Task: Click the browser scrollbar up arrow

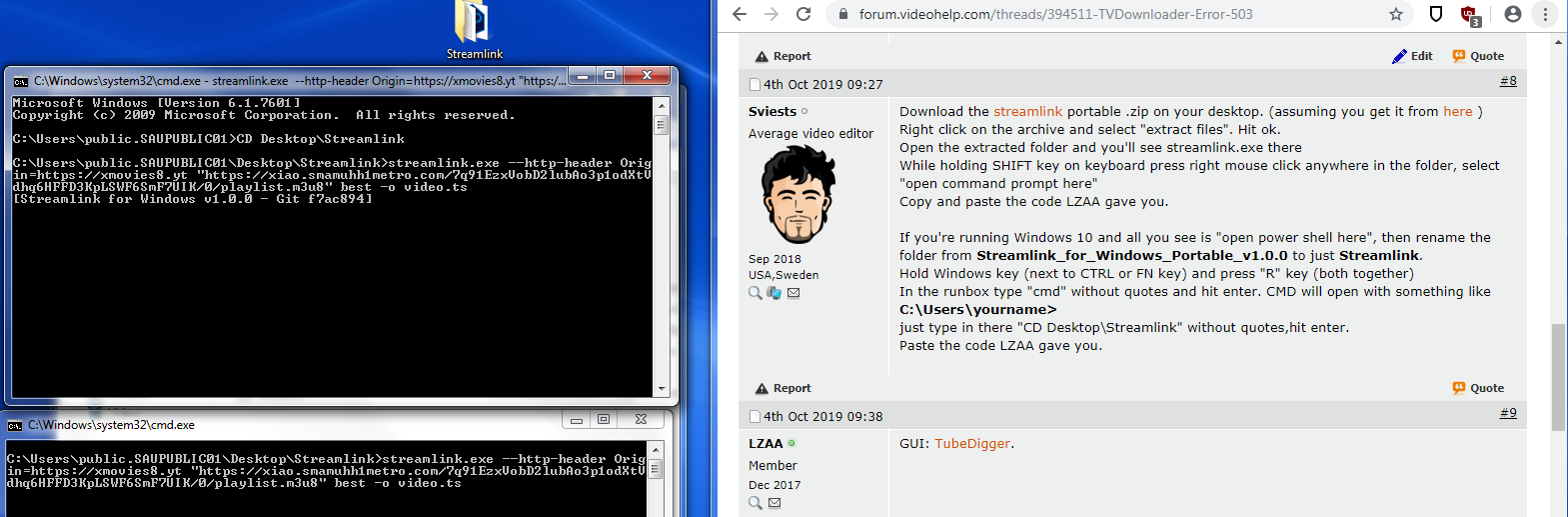Action: tap(1558, 43)
